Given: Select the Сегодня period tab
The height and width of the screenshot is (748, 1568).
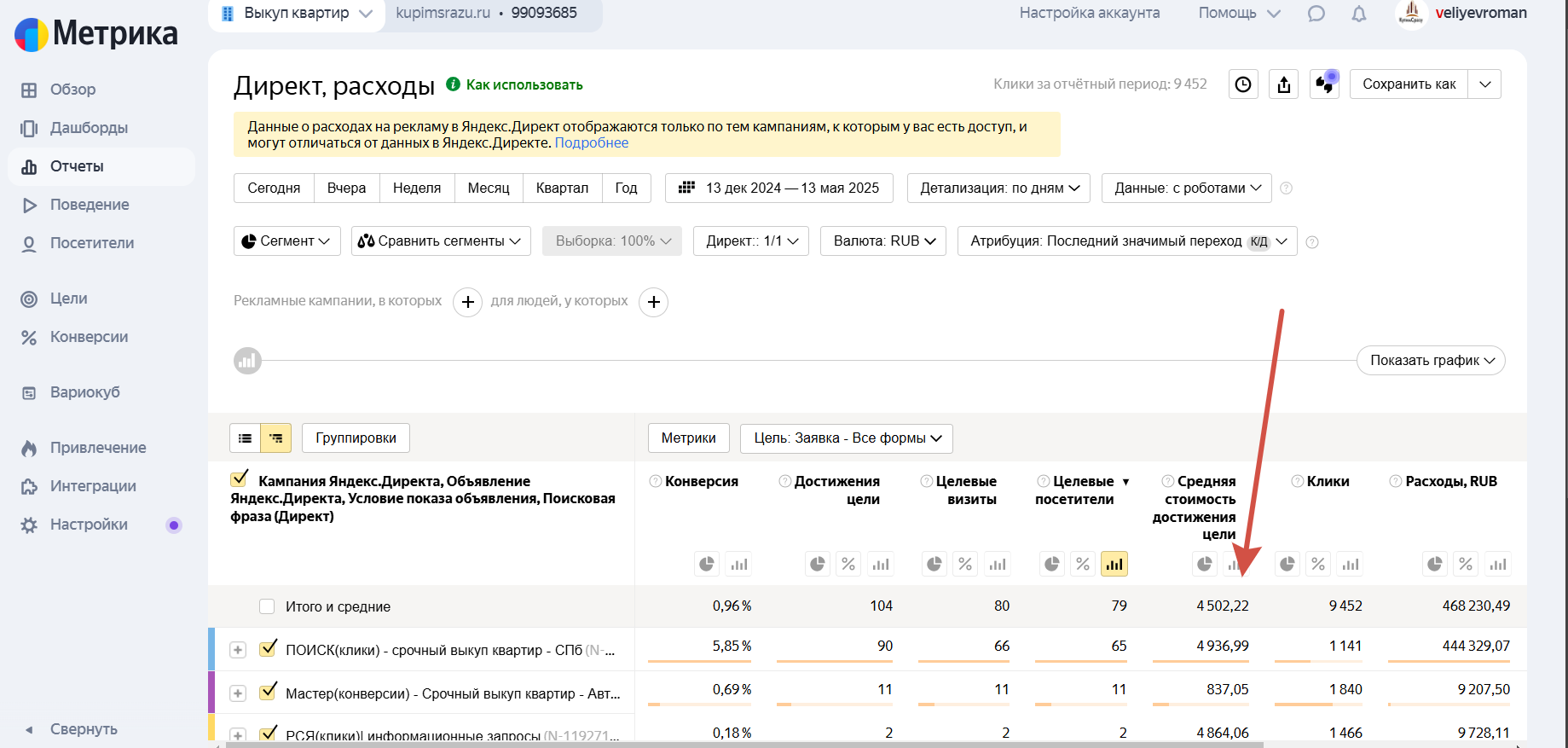Looking at the screenshot, I should click(x=274, y=188).
